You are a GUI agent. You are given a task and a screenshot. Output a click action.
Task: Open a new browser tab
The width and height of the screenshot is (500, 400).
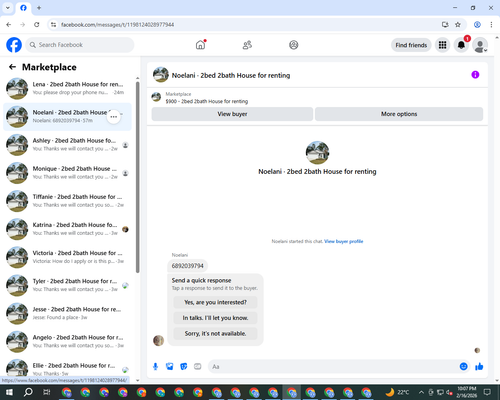click(x=39, y=8)
